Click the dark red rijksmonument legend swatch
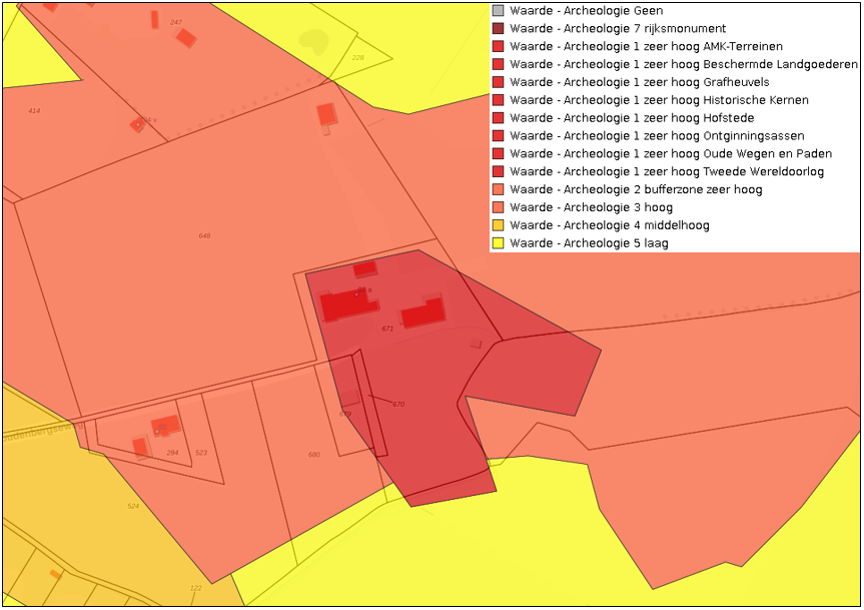Image resolution: width=864 pixels, height=610 pixels. coord(498,29)
